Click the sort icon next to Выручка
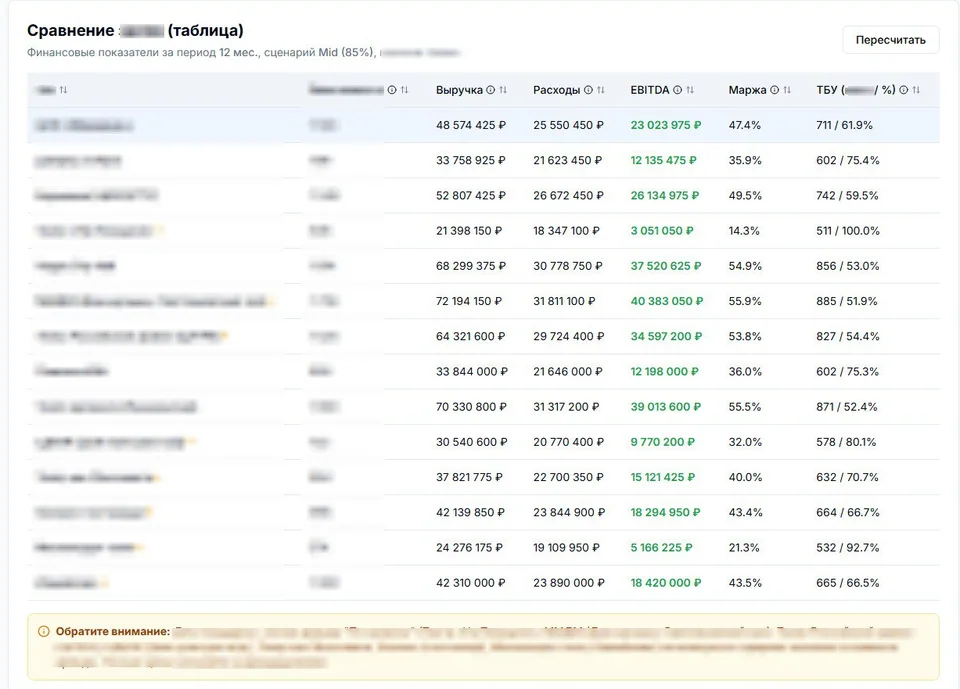Screen dimensions: 960x689 click(503, 90)
